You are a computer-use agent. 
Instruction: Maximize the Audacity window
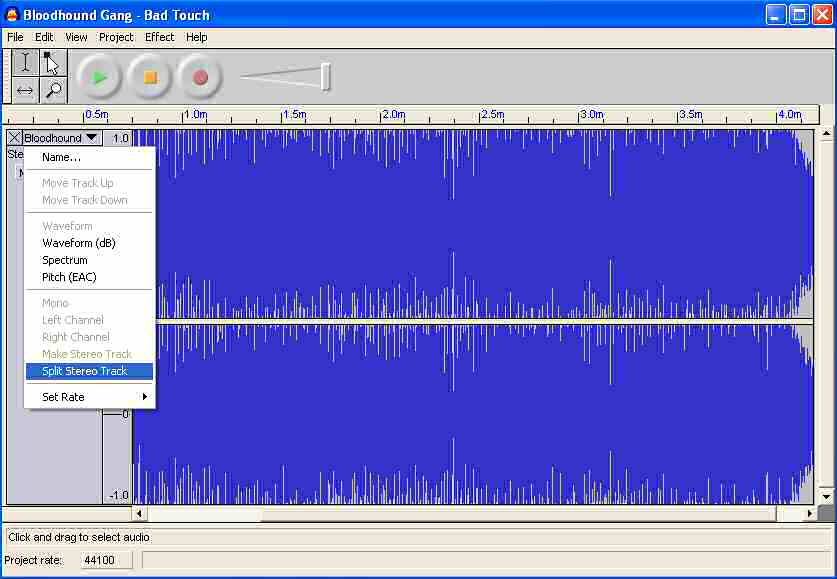(799, 14)
